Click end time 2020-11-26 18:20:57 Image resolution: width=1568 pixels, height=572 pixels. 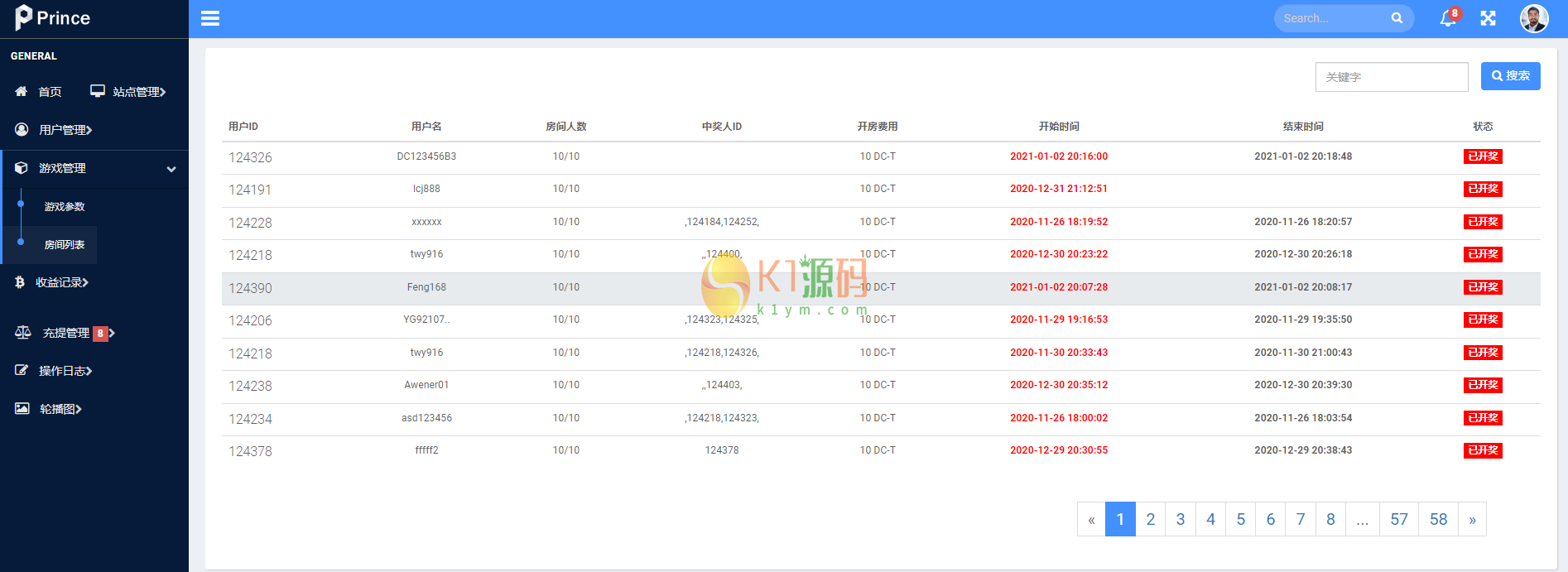(1303, 222)
